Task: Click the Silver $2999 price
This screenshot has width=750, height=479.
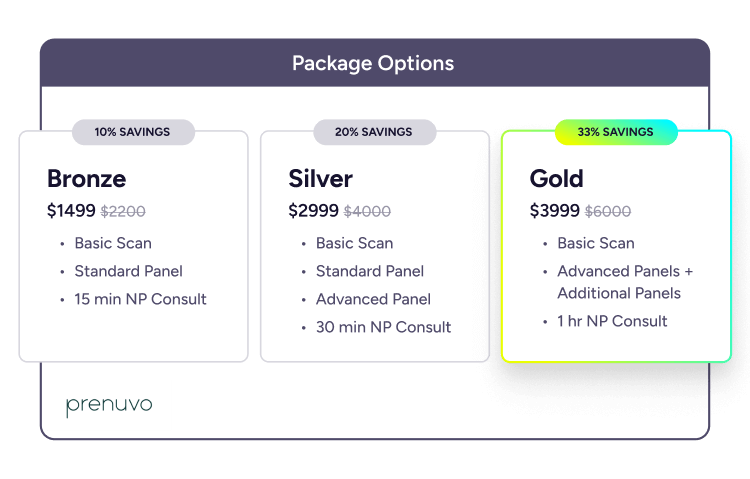Action: pos(313,211)
